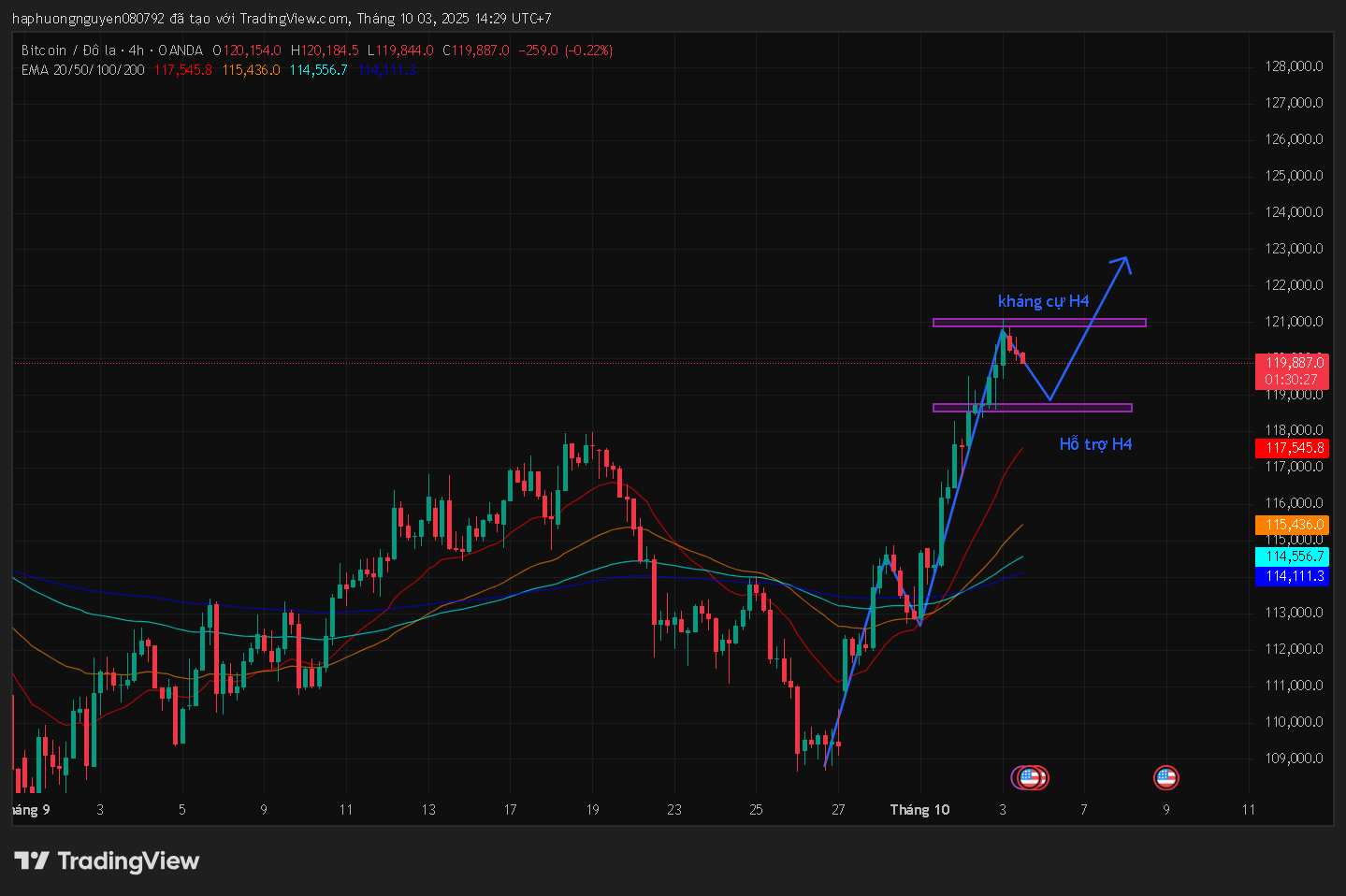Click the haphuongnguyen080792 author header text

click(x=89, y=19)
